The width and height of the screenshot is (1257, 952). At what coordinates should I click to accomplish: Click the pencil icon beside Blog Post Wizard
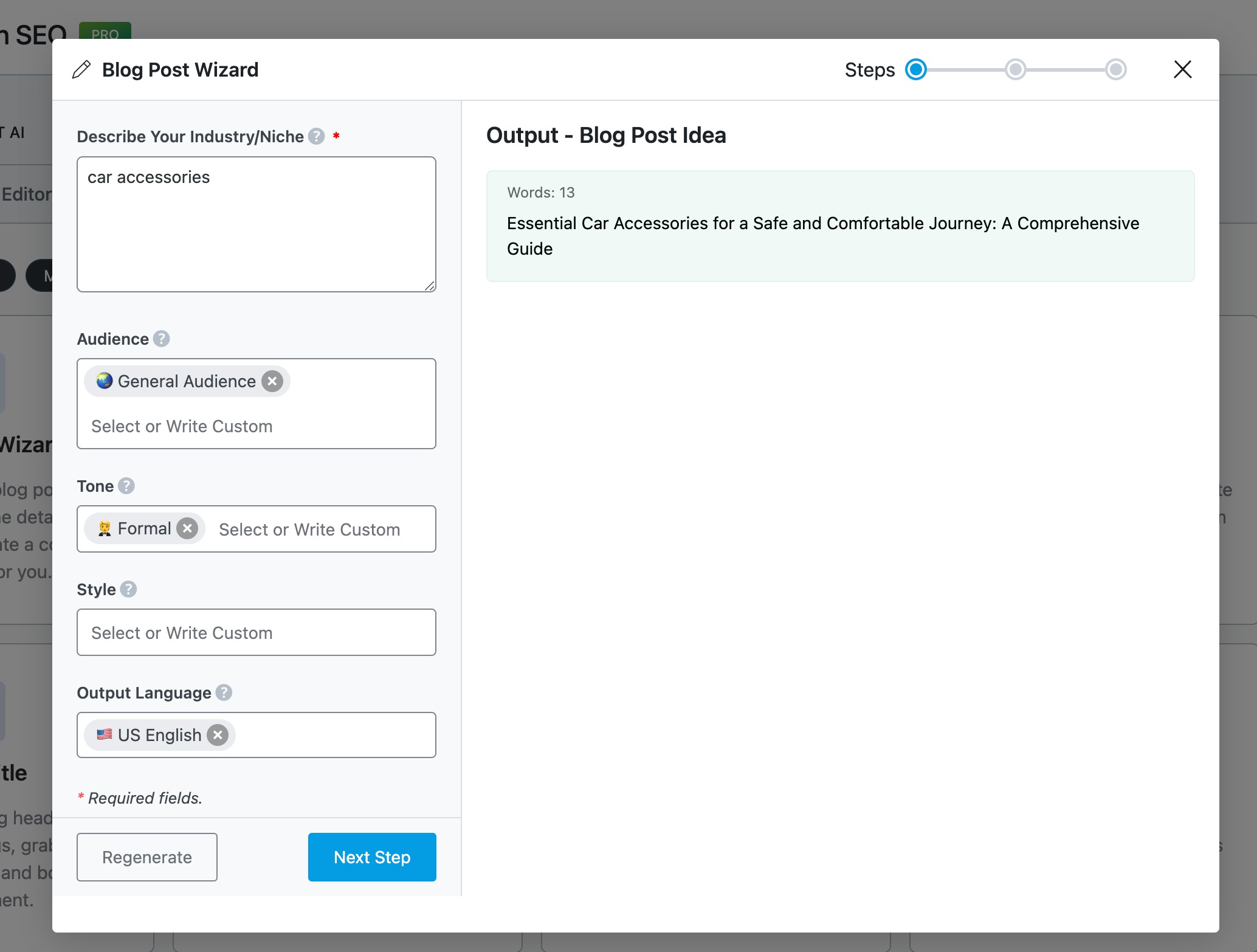click(x=81, y=70)
